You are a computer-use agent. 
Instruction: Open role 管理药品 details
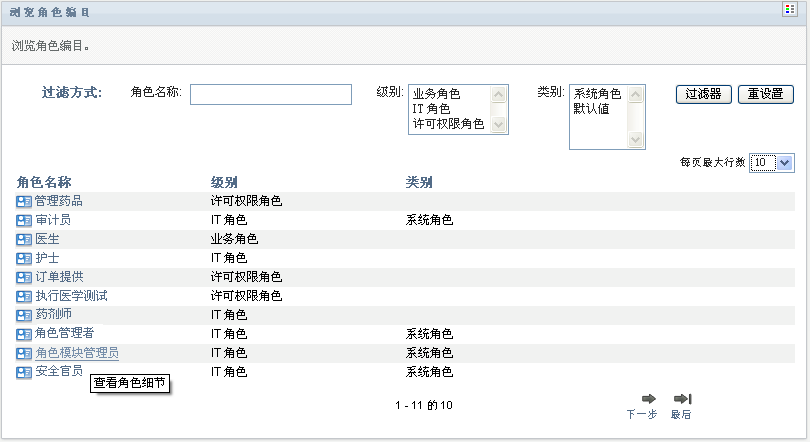tap(58, 201)
